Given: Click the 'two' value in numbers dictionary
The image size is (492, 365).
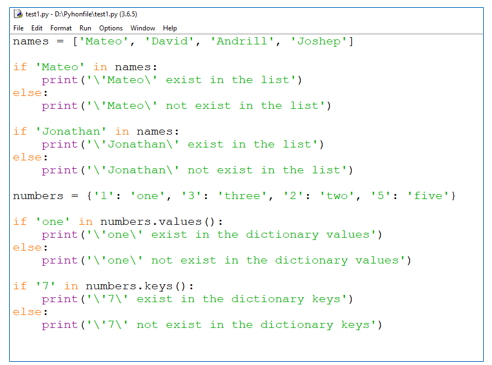Looking at the screenshot, I should pyautogui.click(x=337, y=196).
